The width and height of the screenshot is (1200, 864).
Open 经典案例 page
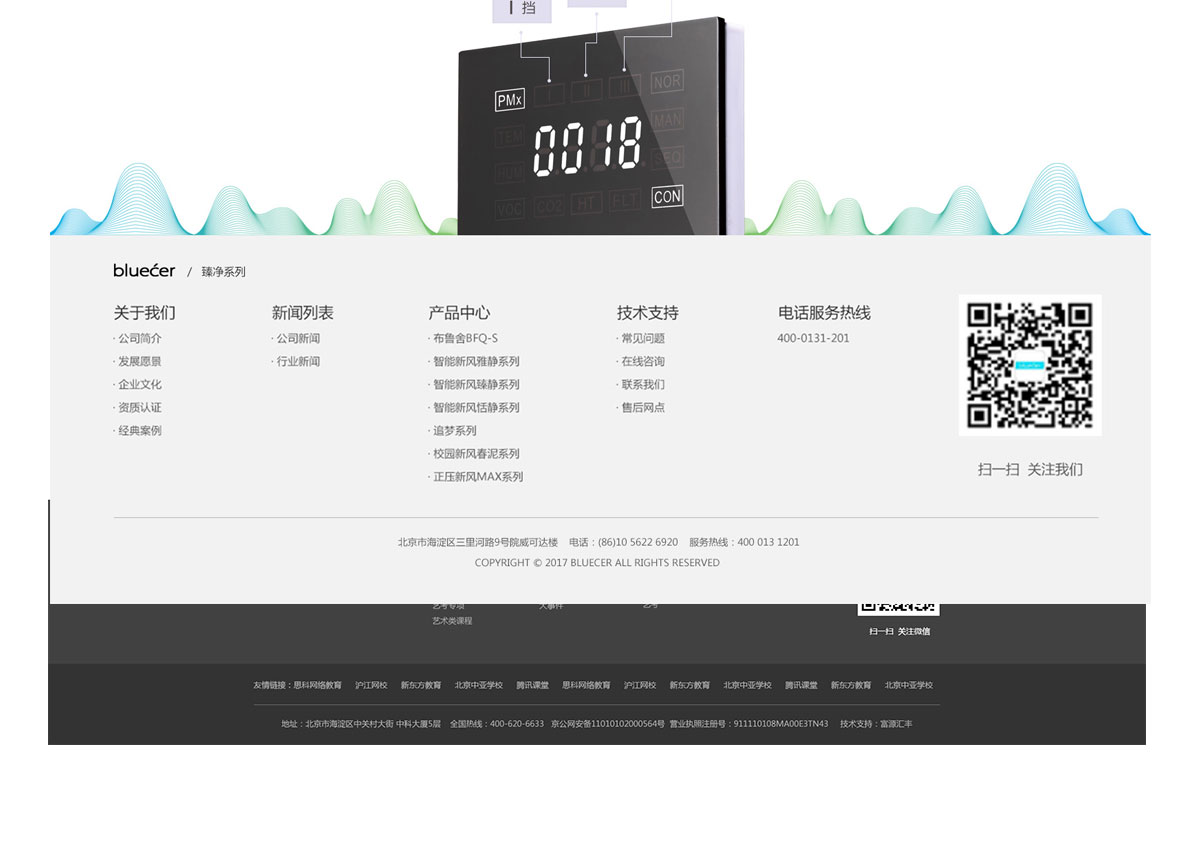(x=138, y=430)
